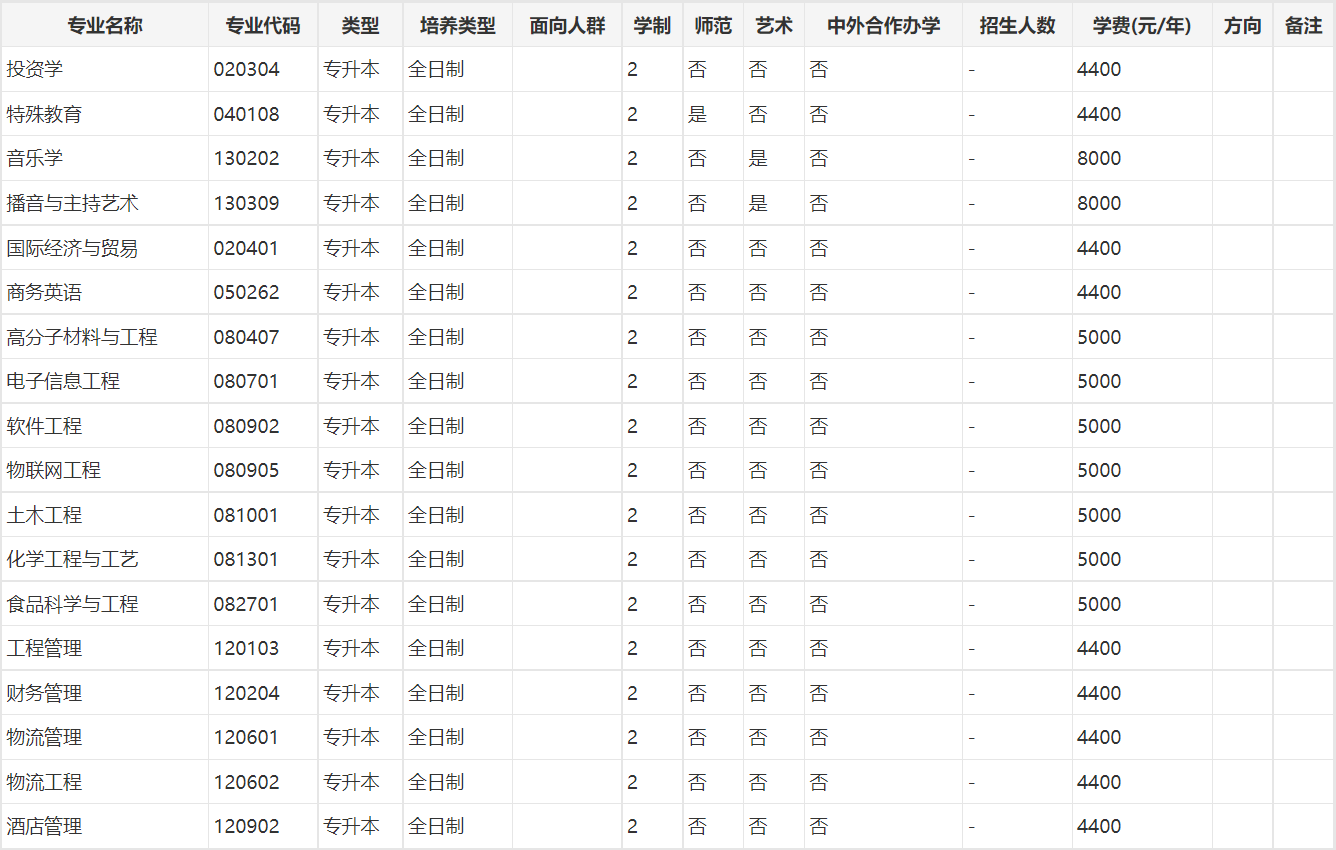
Task: Select the 物联网工程 major name
Action: (x=54, y=471)
